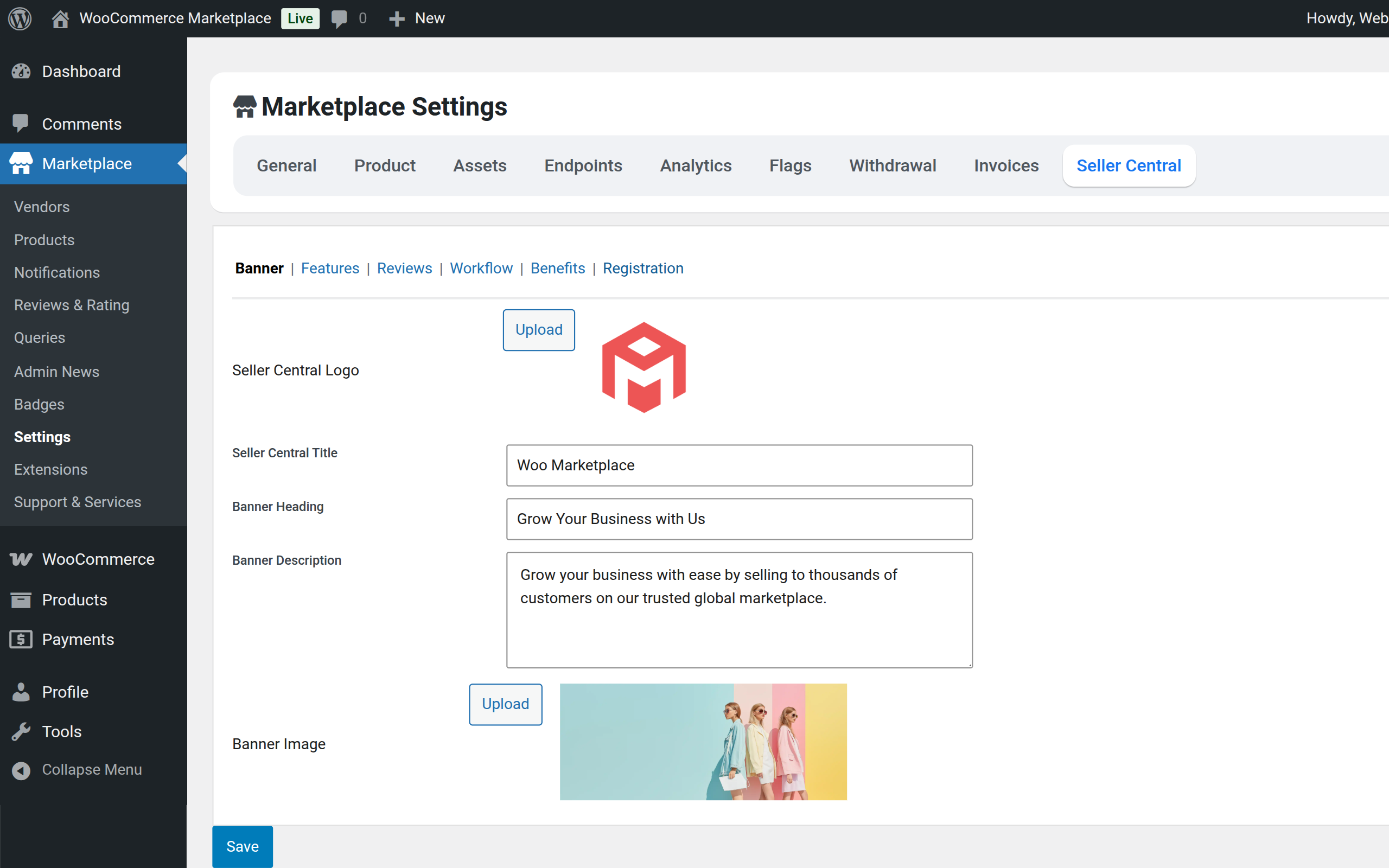Open the Registration section link
1389x868 pixels.
click(x=643, y=268)
